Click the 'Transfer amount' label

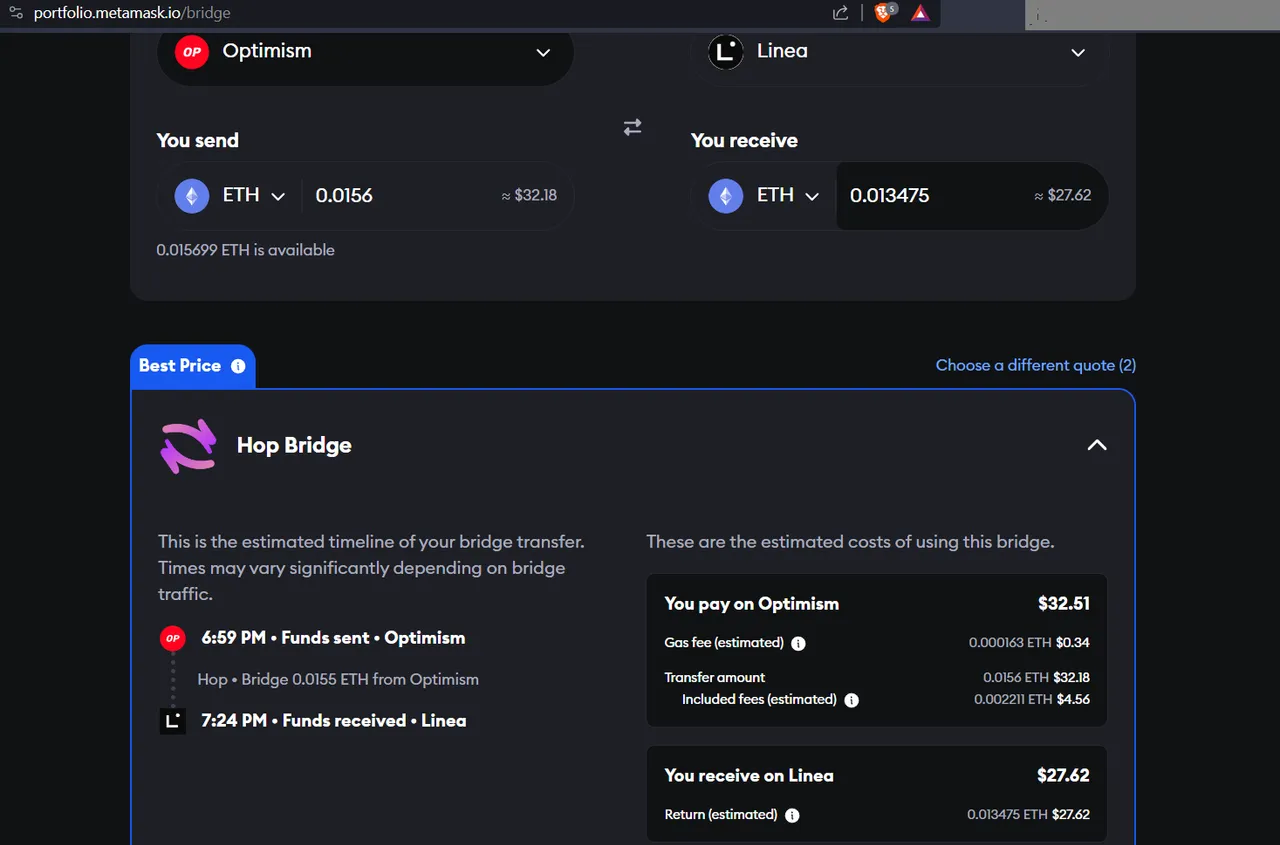(715, 678)
